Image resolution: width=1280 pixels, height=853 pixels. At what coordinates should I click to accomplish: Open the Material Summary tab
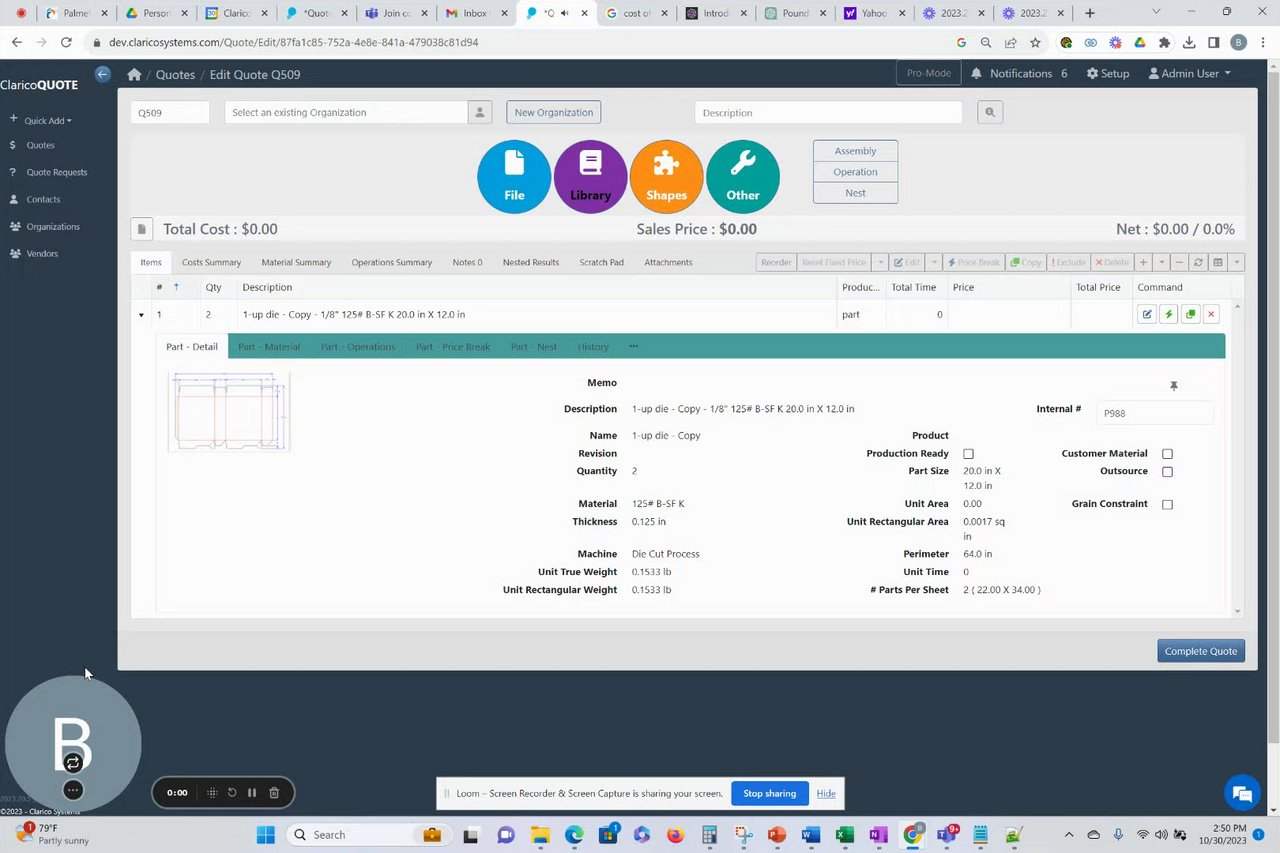click(x=296, y=262)
